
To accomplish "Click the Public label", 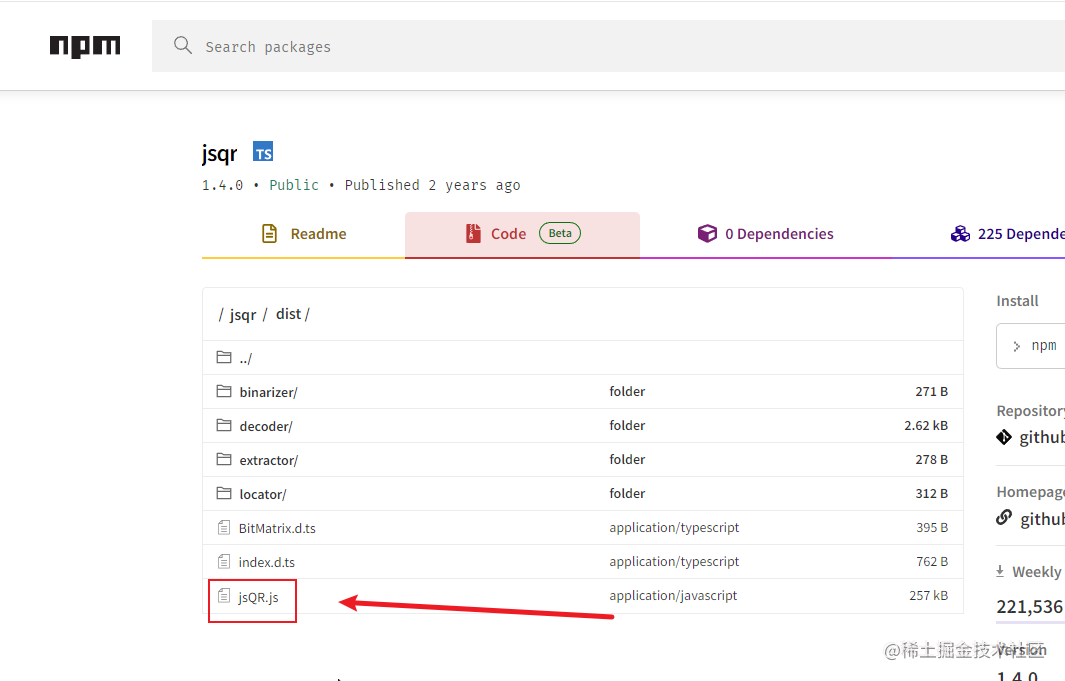I will (293, 185).
